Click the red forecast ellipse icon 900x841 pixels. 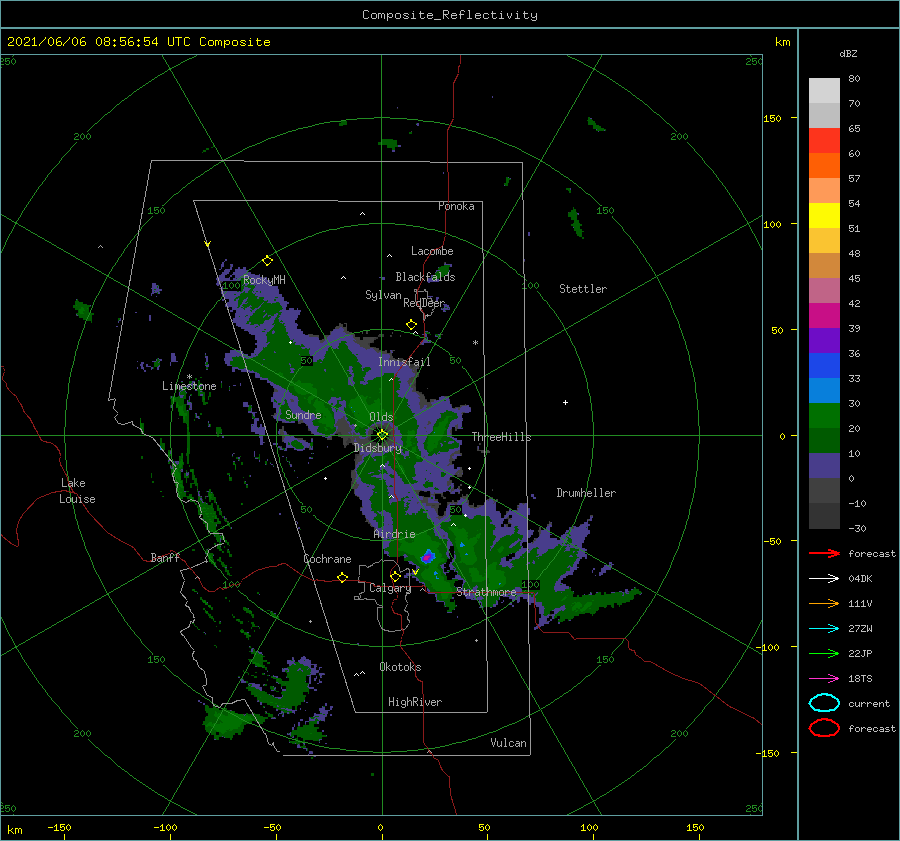point(824,728)
